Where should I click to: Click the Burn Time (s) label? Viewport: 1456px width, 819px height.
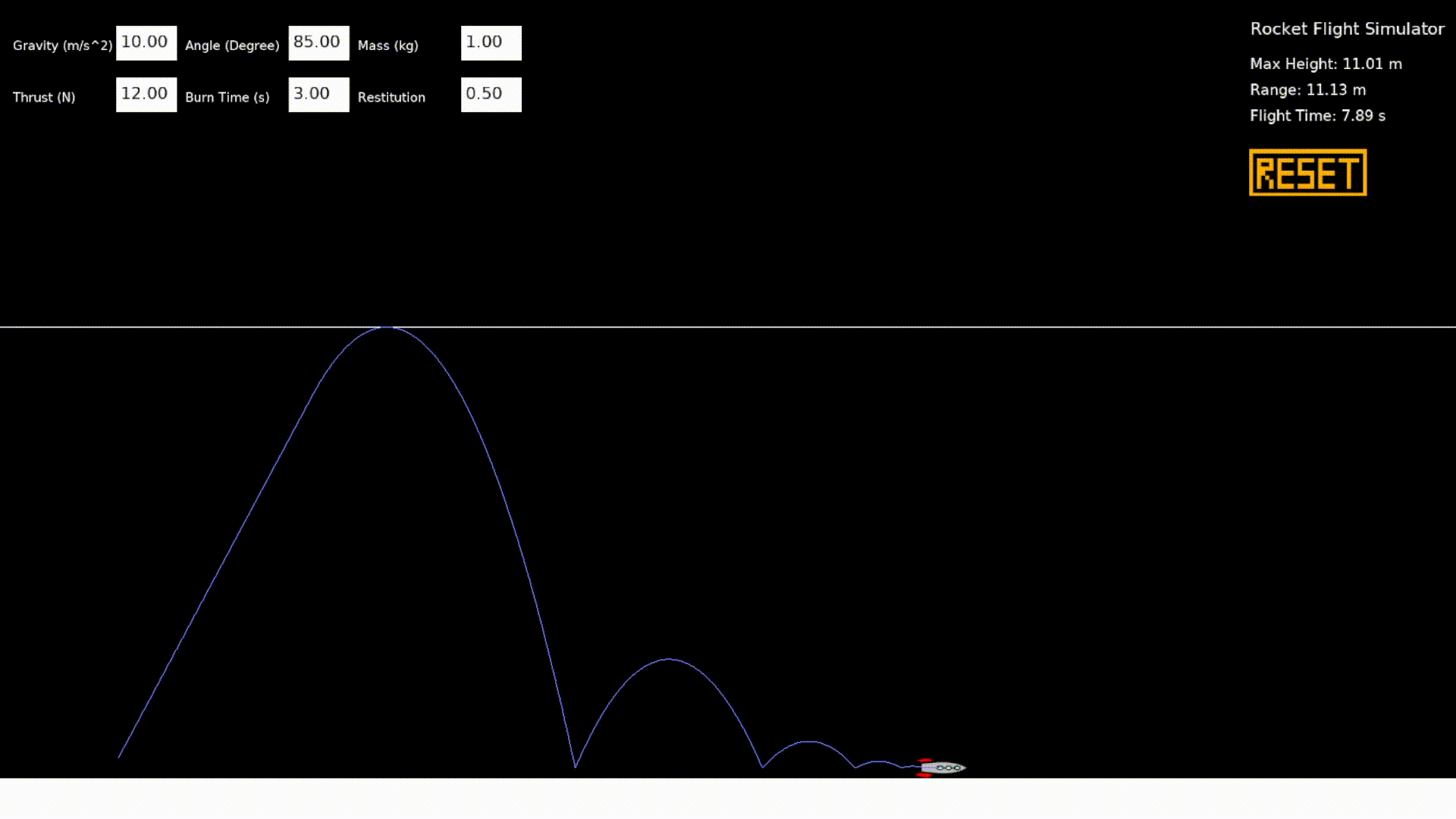point(227,97)
